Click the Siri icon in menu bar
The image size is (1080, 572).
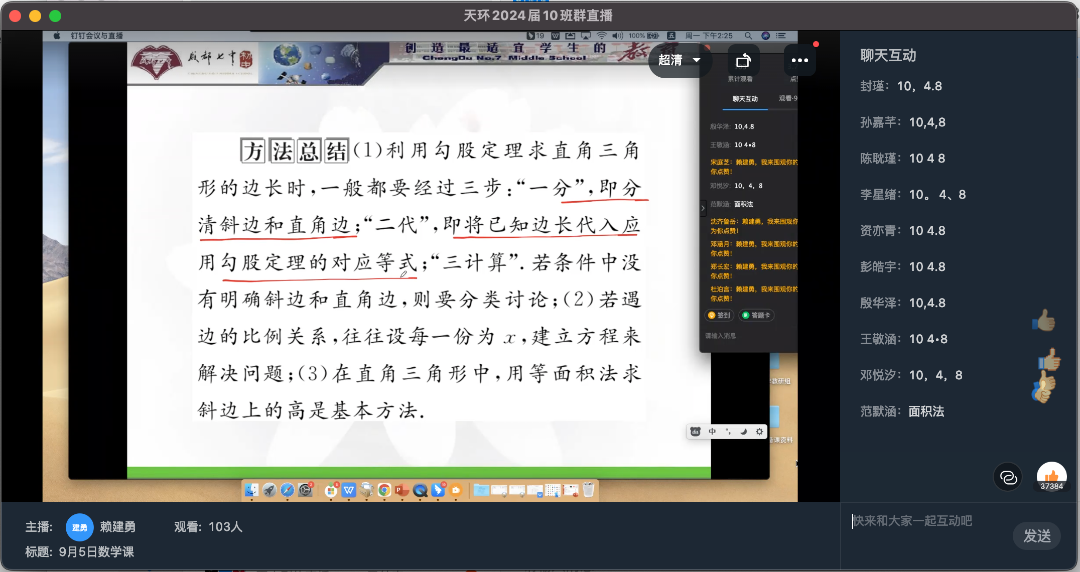[765, 35]
